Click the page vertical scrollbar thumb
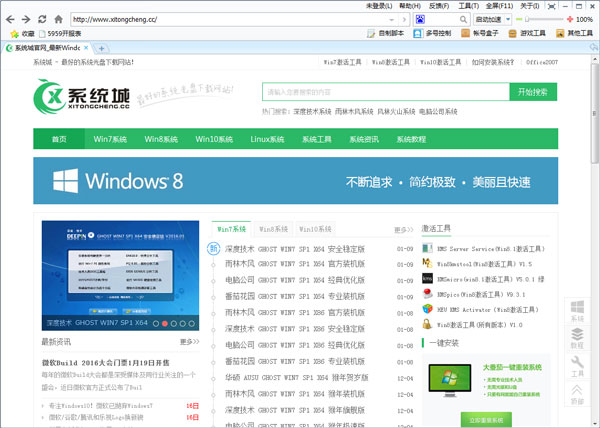600x428 pixels. pos(595,114)
